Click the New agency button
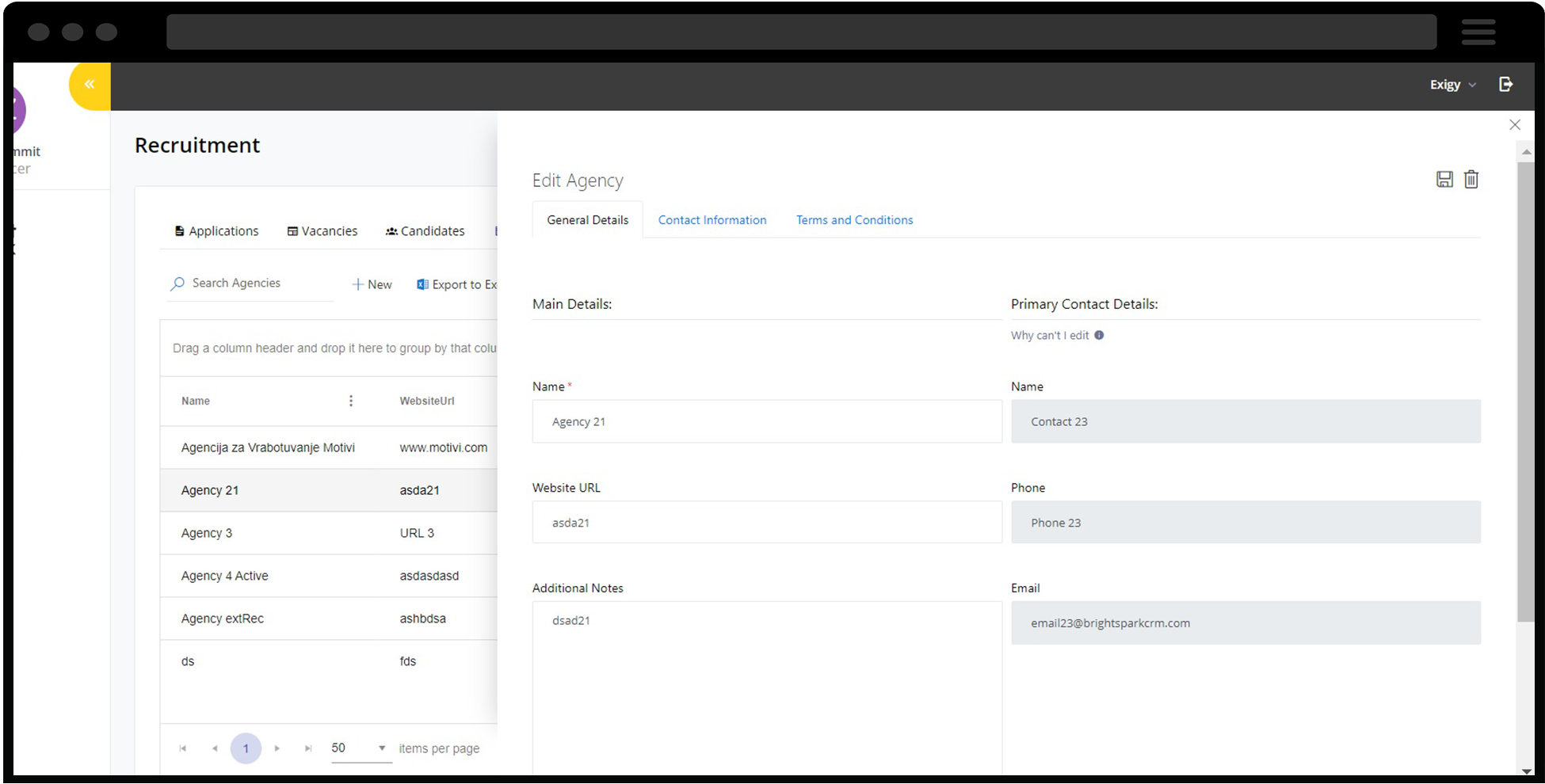1545x784 pixels. point(372,284)
